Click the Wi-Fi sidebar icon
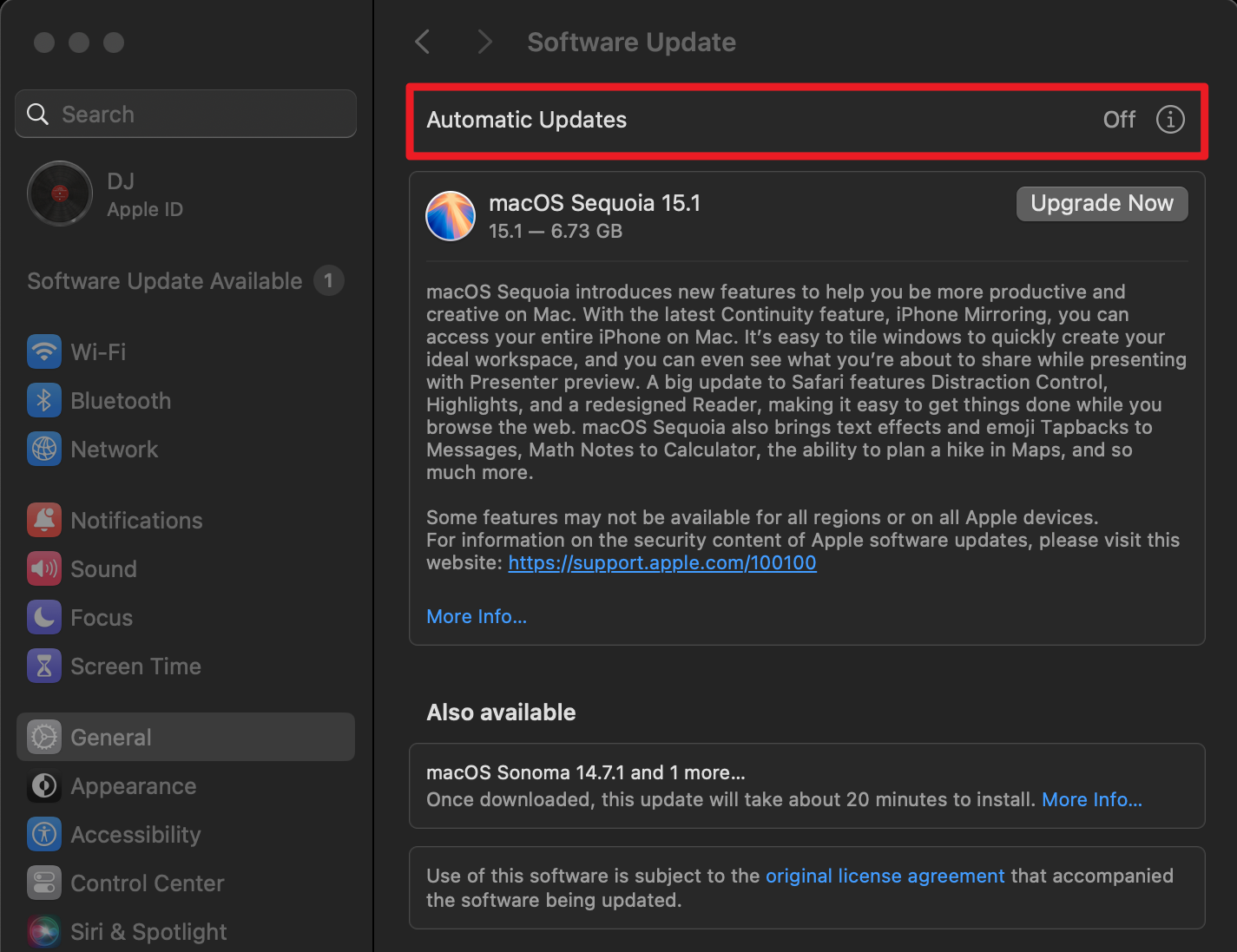1237x952 pixels. [x=44, y=351]
